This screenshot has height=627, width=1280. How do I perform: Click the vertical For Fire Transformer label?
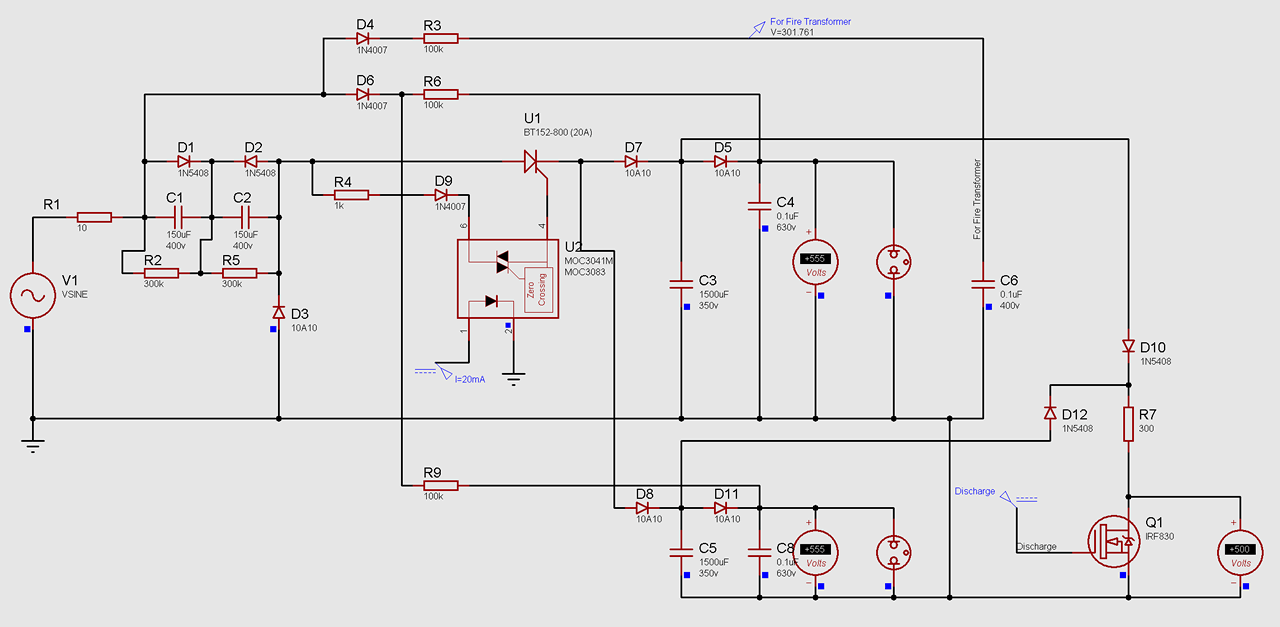(977, 199)
